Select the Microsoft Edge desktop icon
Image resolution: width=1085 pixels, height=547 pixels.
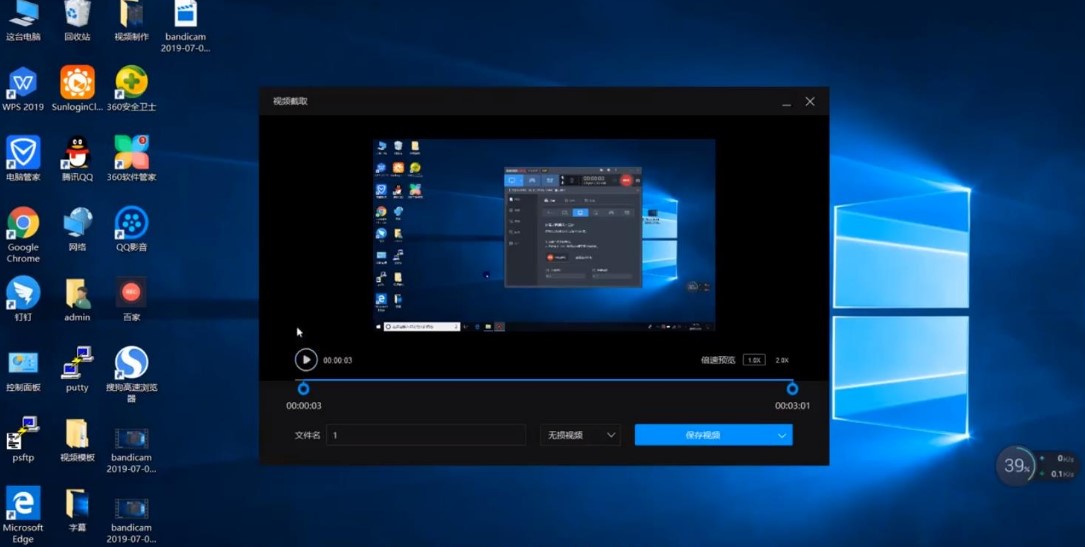23,504
